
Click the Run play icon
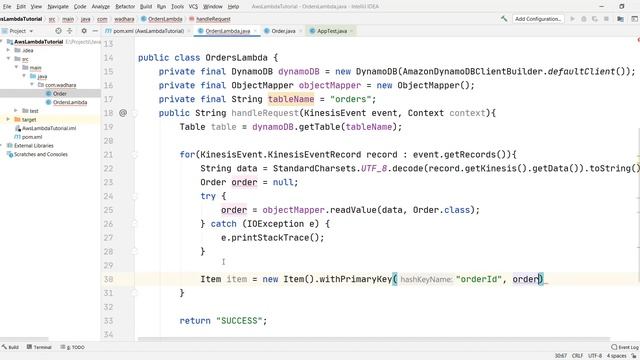click(x=572, y=19)
